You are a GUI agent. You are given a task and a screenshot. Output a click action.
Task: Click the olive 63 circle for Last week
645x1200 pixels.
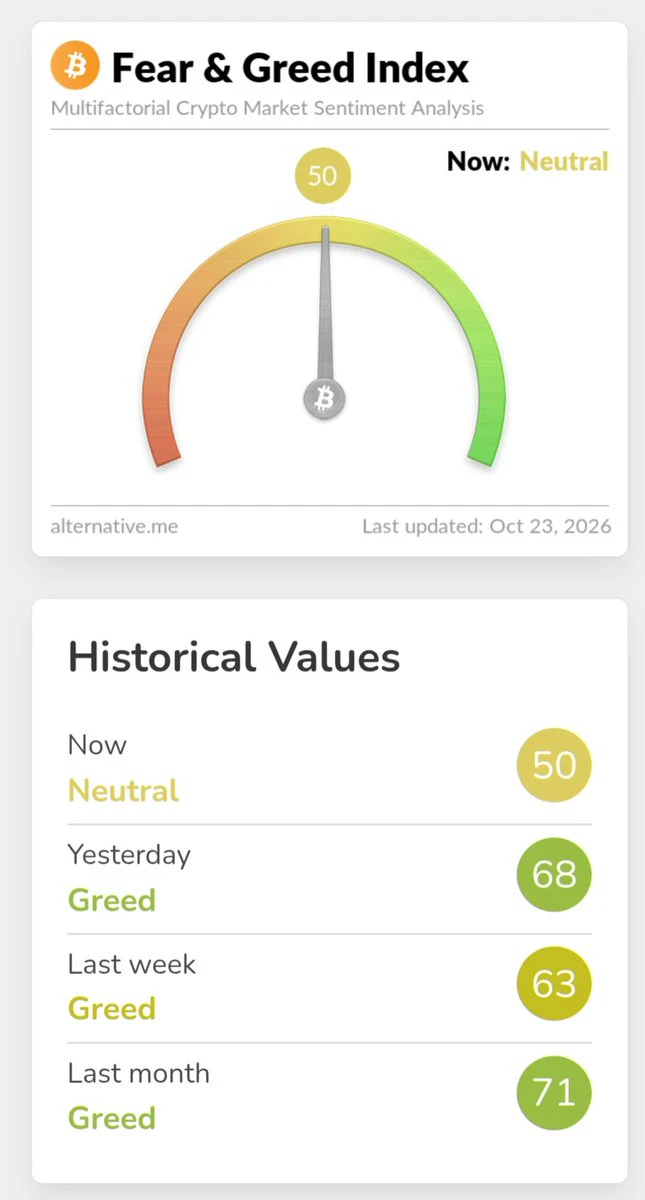click(x=554, y=984)
